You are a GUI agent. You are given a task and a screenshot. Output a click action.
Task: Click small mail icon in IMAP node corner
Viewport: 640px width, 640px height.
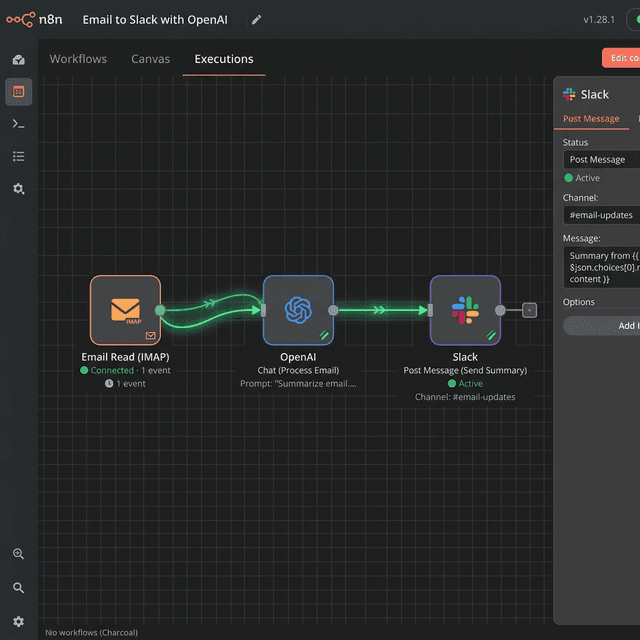pos(150,336)
